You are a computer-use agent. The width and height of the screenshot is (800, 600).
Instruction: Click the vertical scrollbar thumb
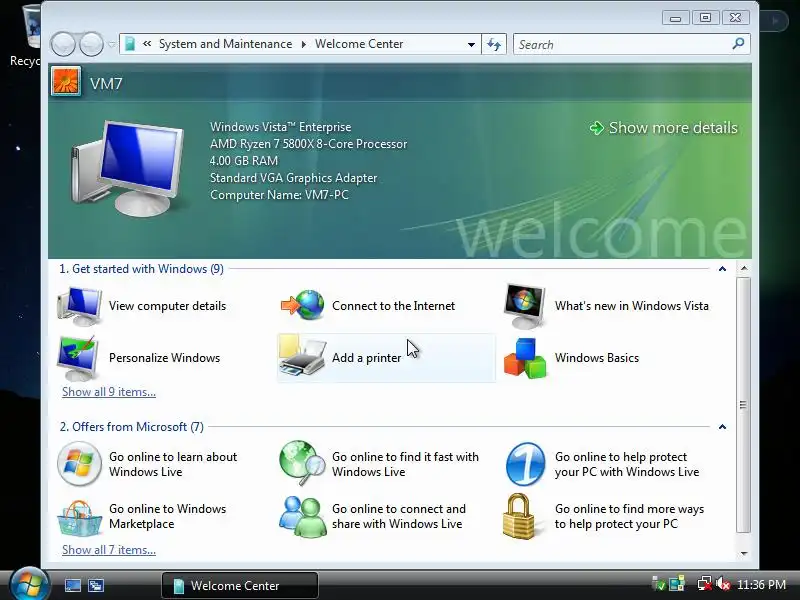coord(744,405)
